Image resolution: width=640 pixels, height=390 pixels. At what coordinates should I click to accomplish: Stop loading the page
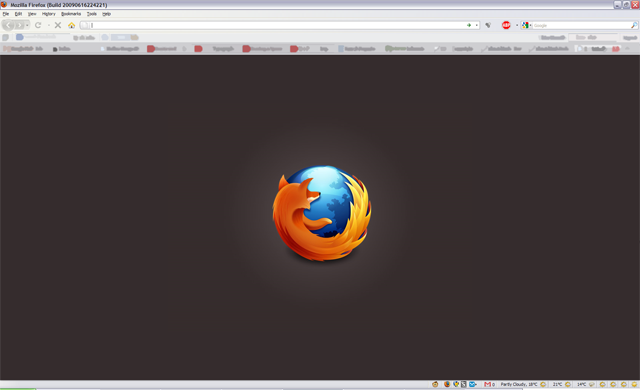[58, 25]
